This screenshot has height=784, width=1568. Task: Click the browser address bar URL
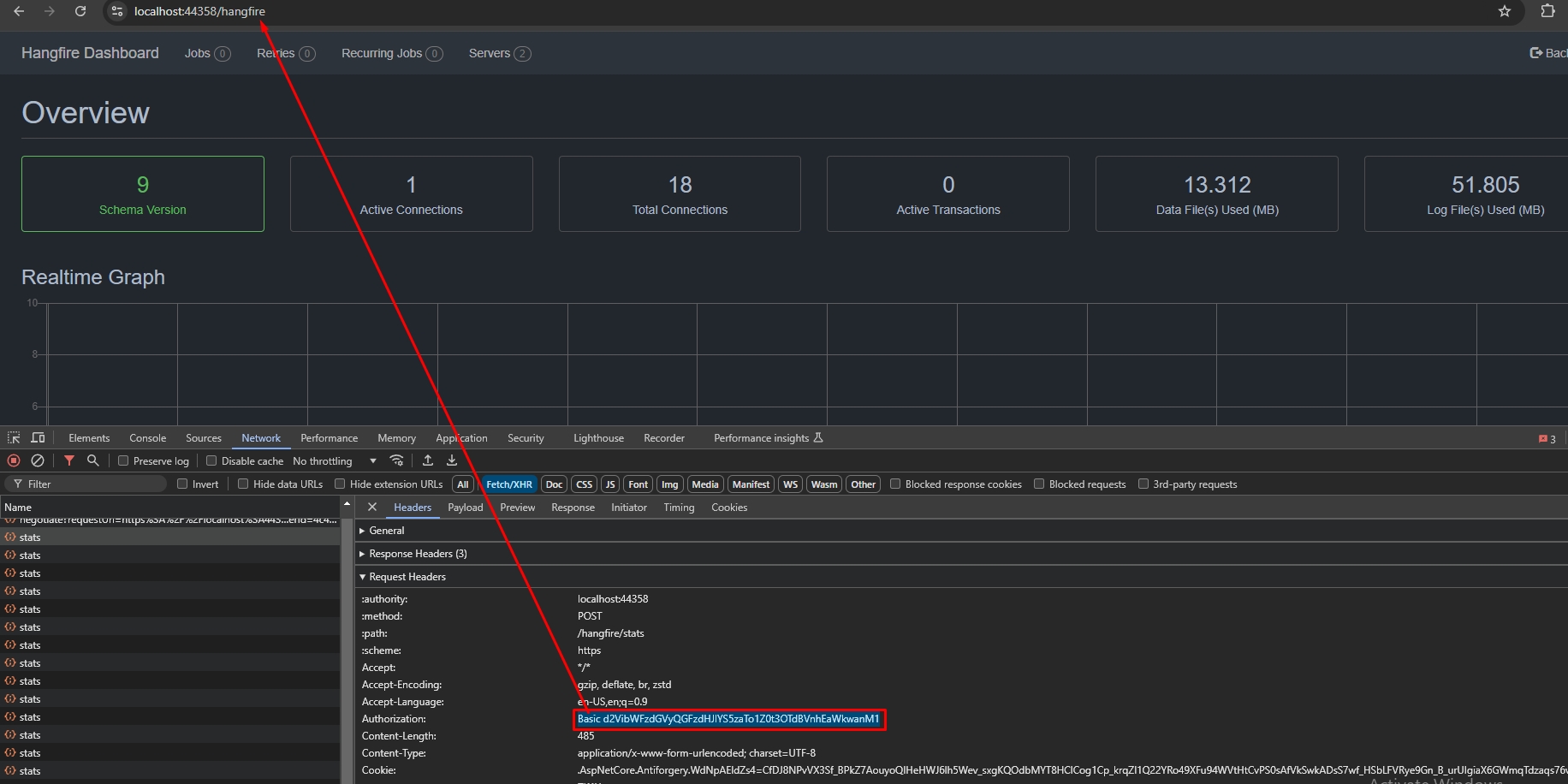tap(199, 11)
